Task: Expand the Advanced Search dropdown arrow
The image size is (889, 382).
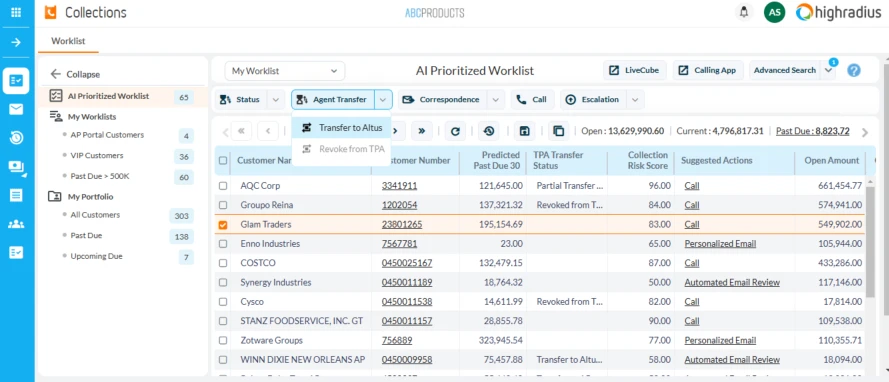Action: (x=828, y=70)
